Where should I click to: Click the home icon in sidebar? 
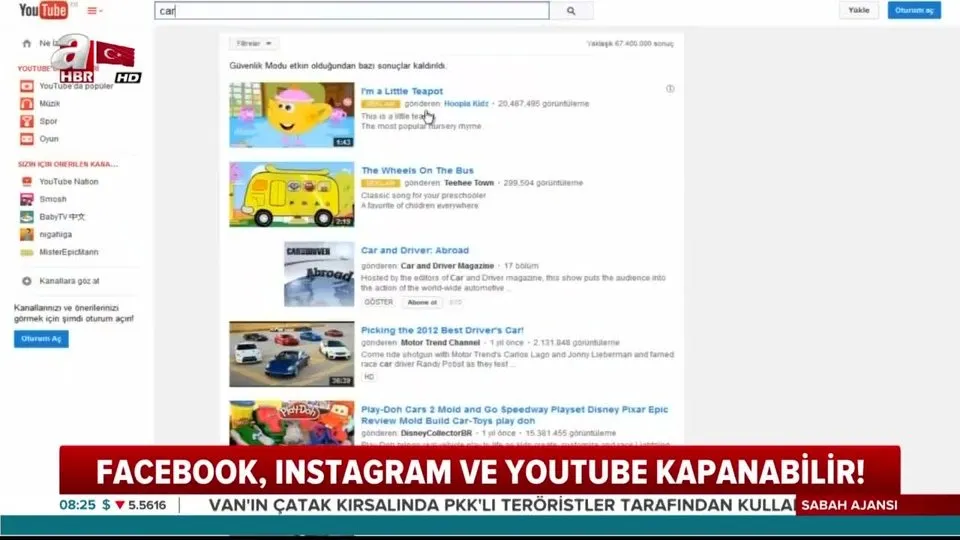[x=26, y=43]
